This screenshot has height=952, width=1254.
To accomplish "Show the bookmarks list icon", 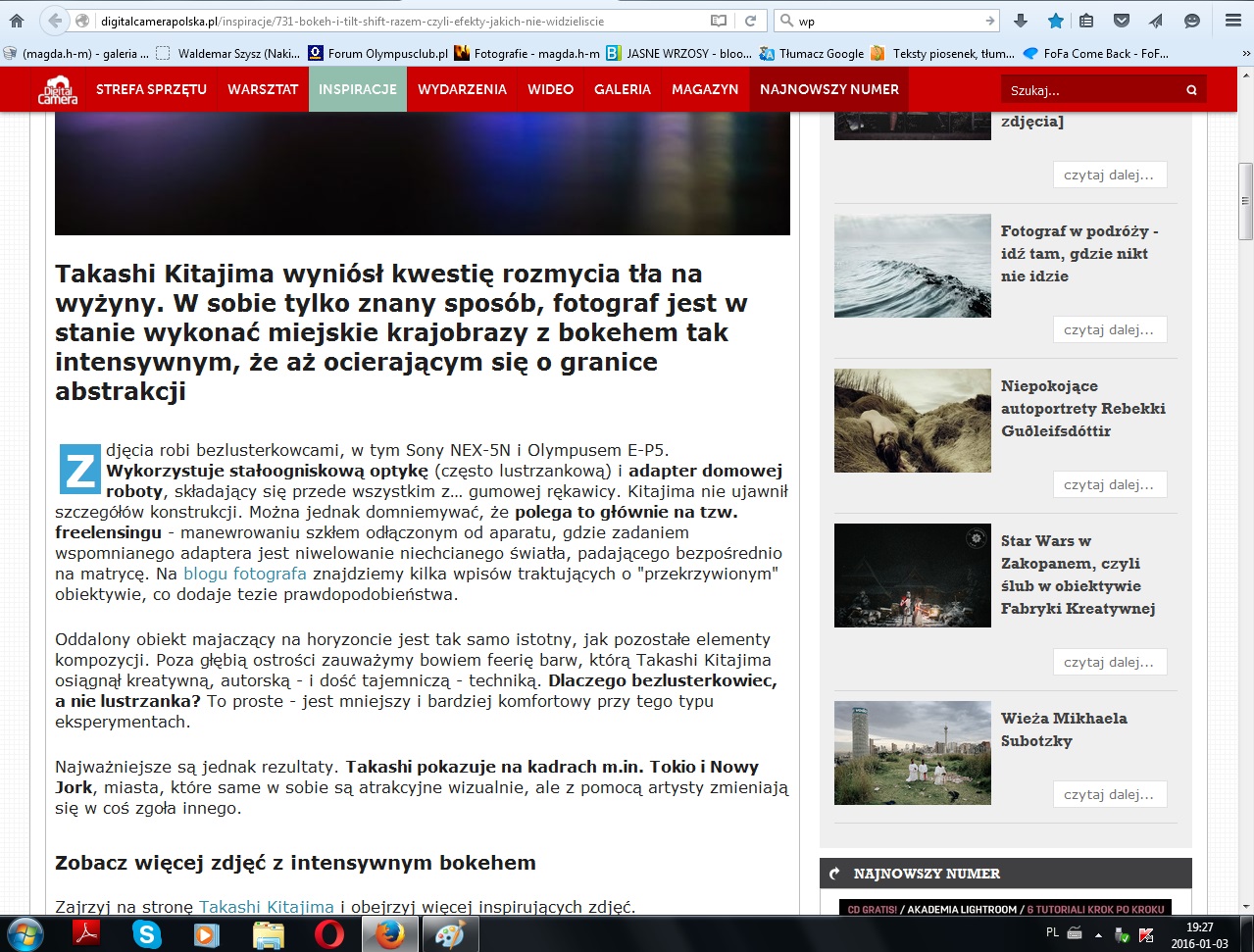I will (1086, 21).
